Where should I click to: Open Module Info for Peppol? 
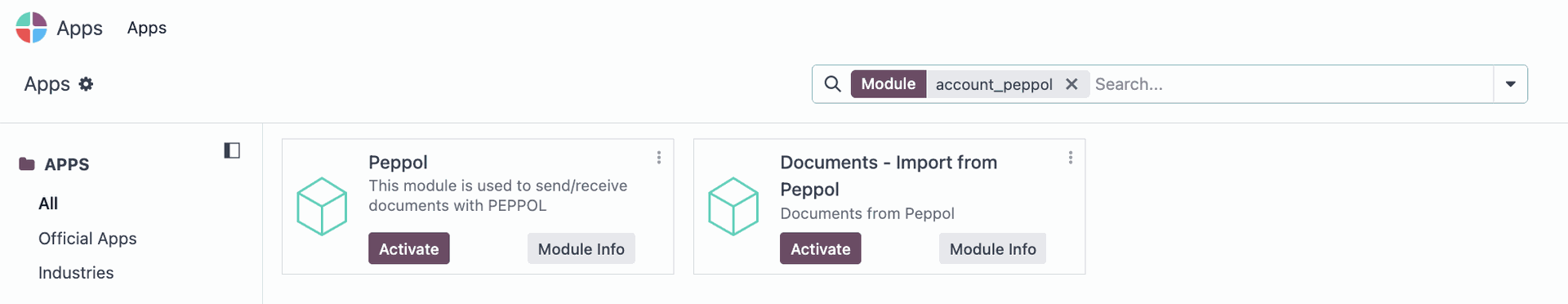[581, 248]
